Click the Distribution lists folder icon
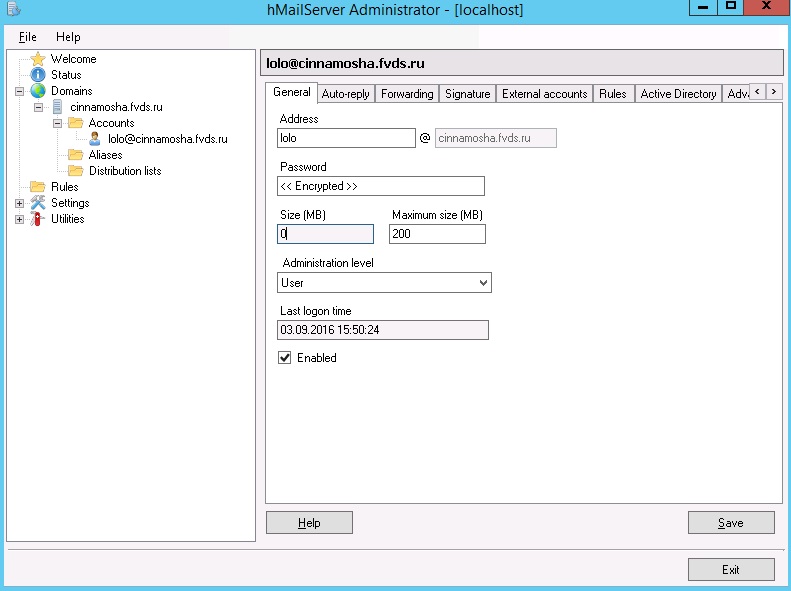The height and width of the screenshot is (591, 791). click(x=76, y=171)
